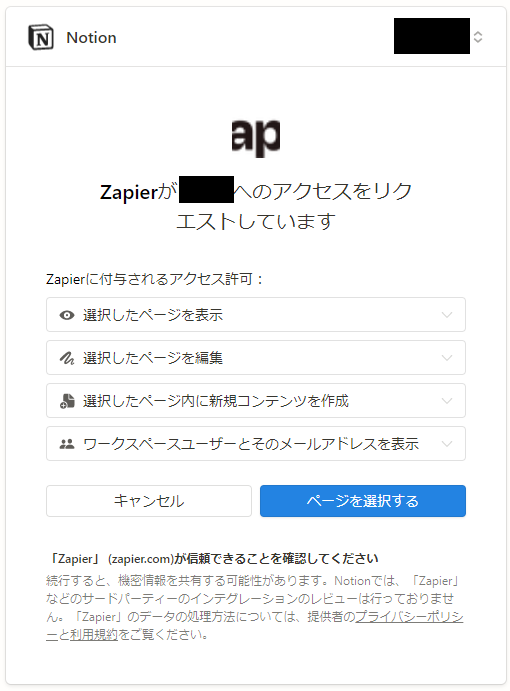Expand the 新規コンテンツを作成 permission chevron
The image size is (510, 691).
tap(447, 401)
